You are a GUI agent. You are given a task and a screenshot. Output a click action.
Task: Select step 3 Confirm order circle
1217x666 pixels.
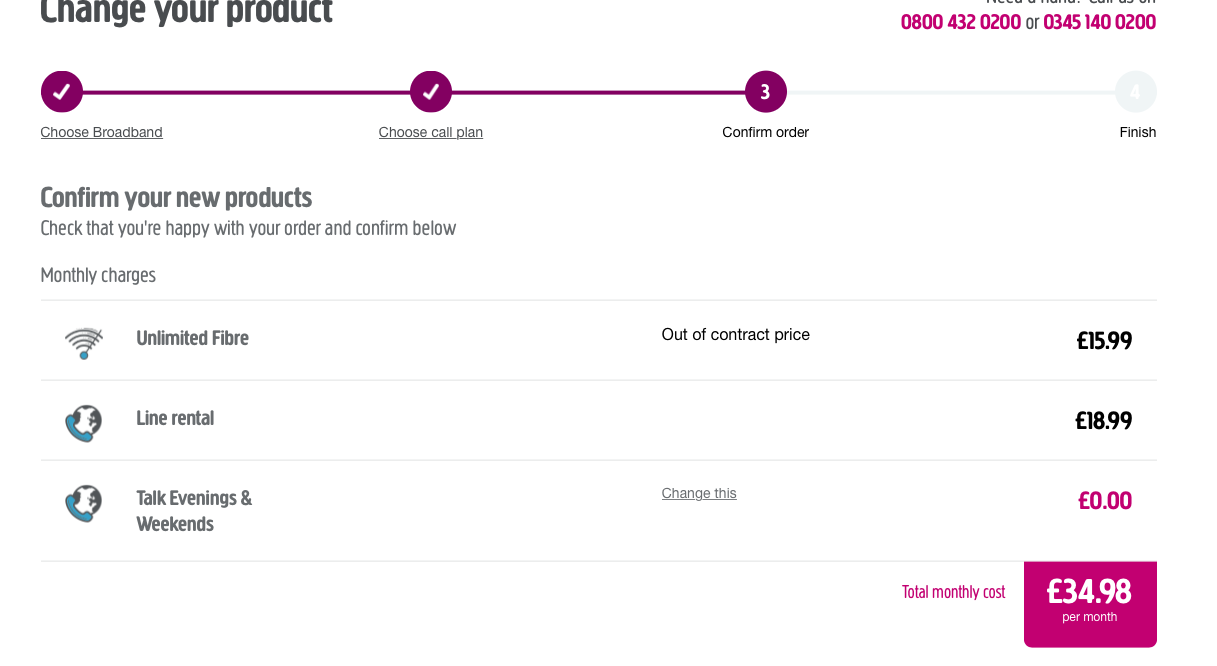tap(765, 91)
